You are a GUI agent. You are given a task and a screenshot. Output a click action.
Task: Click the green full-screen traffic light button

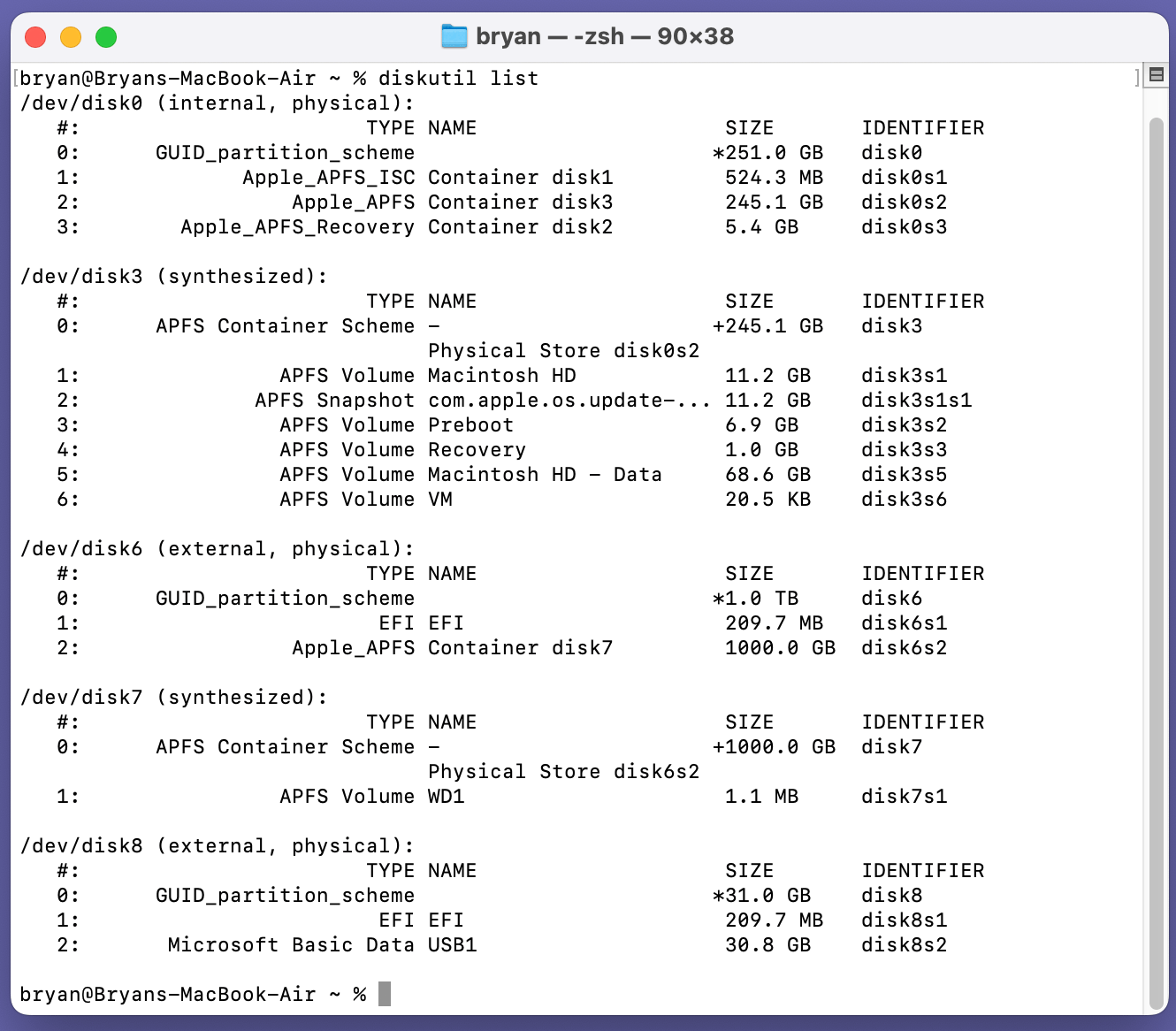click(106, 36)
